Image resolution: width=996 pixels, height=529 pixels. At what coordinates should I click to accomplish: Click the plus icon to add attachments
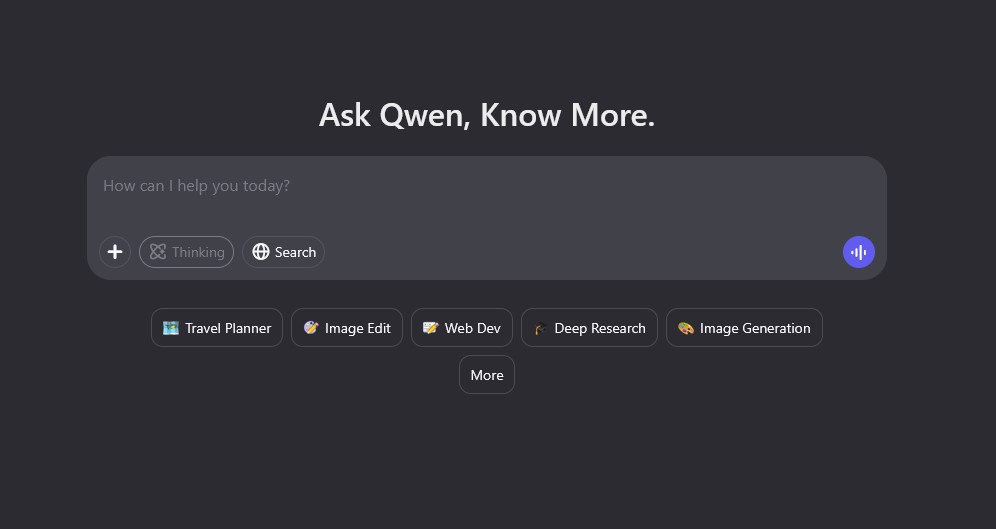(x=115, y=252)
